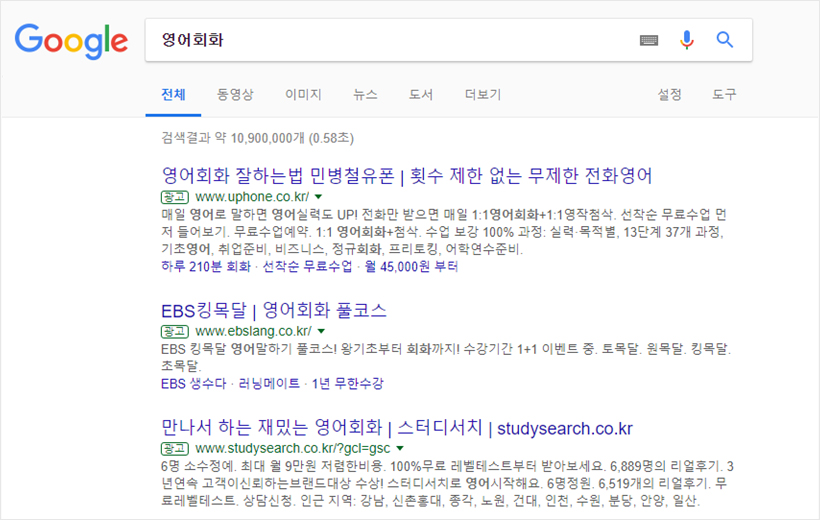Expand dropdown arrow next to www.uphone.co.kr/

(318, 197)
